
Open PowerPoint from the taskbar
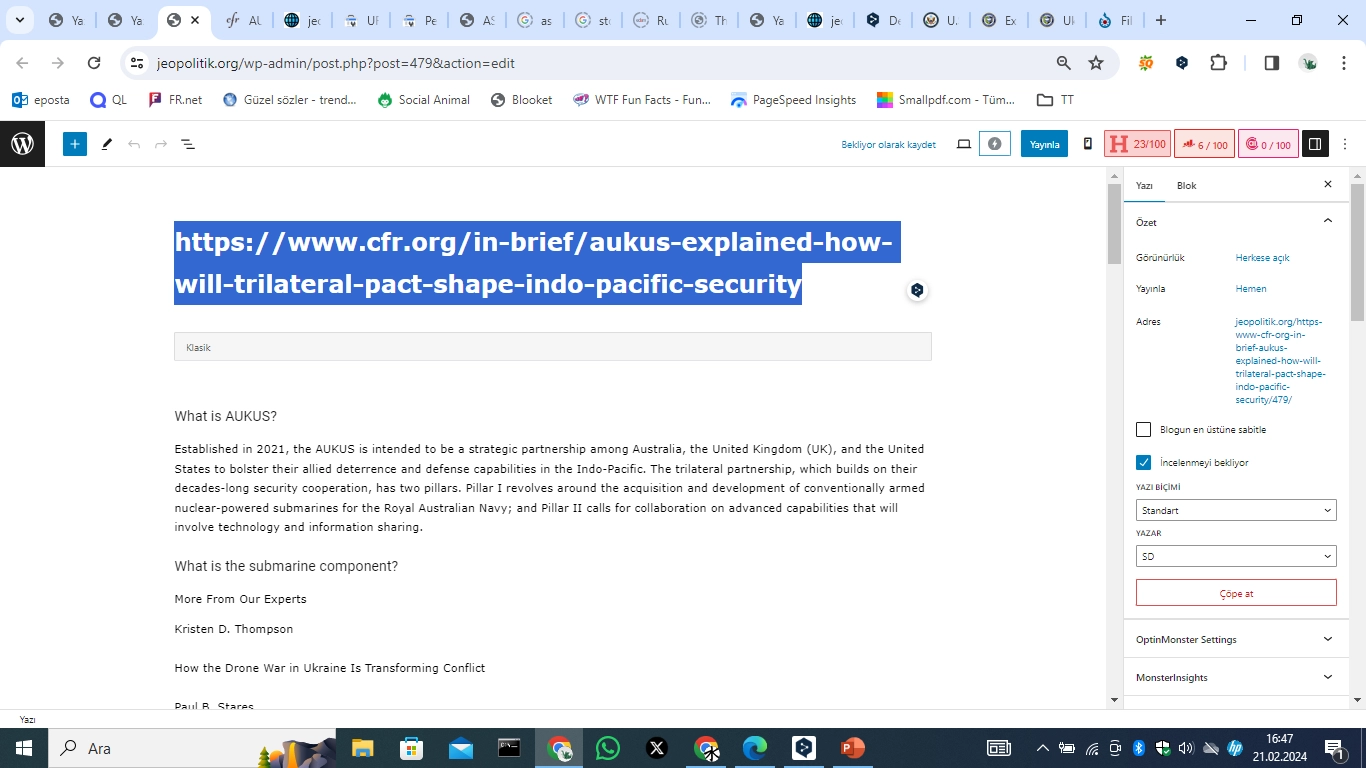(x=852, y=748)
